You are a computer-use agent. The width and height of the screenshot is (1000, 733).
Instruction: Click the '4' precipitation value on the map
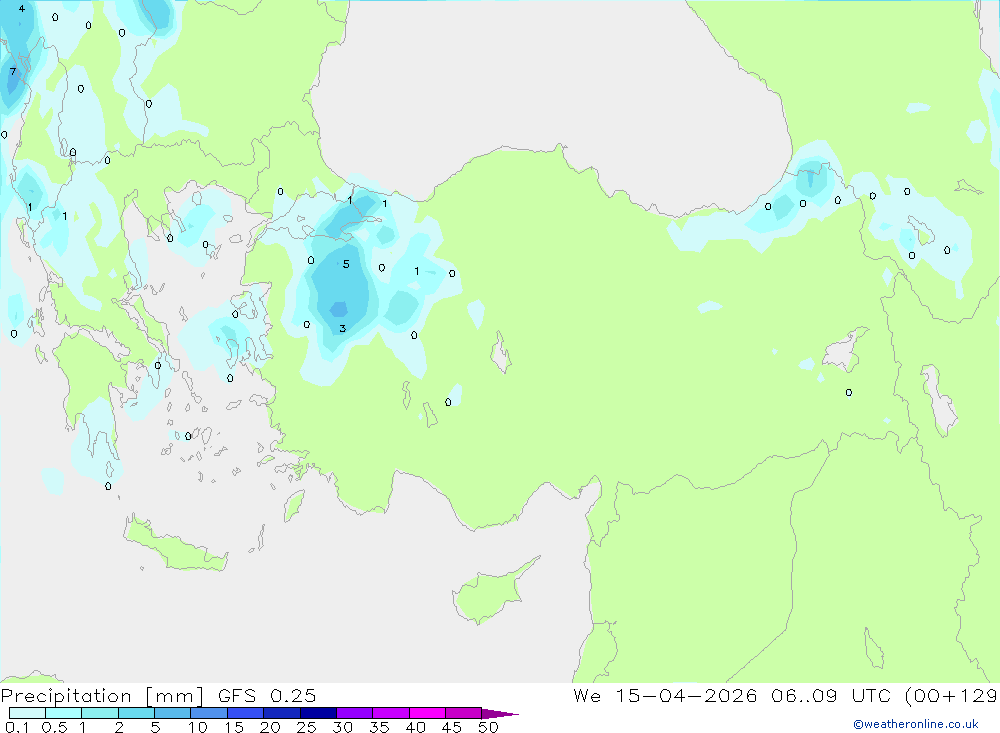click(22, 9)
